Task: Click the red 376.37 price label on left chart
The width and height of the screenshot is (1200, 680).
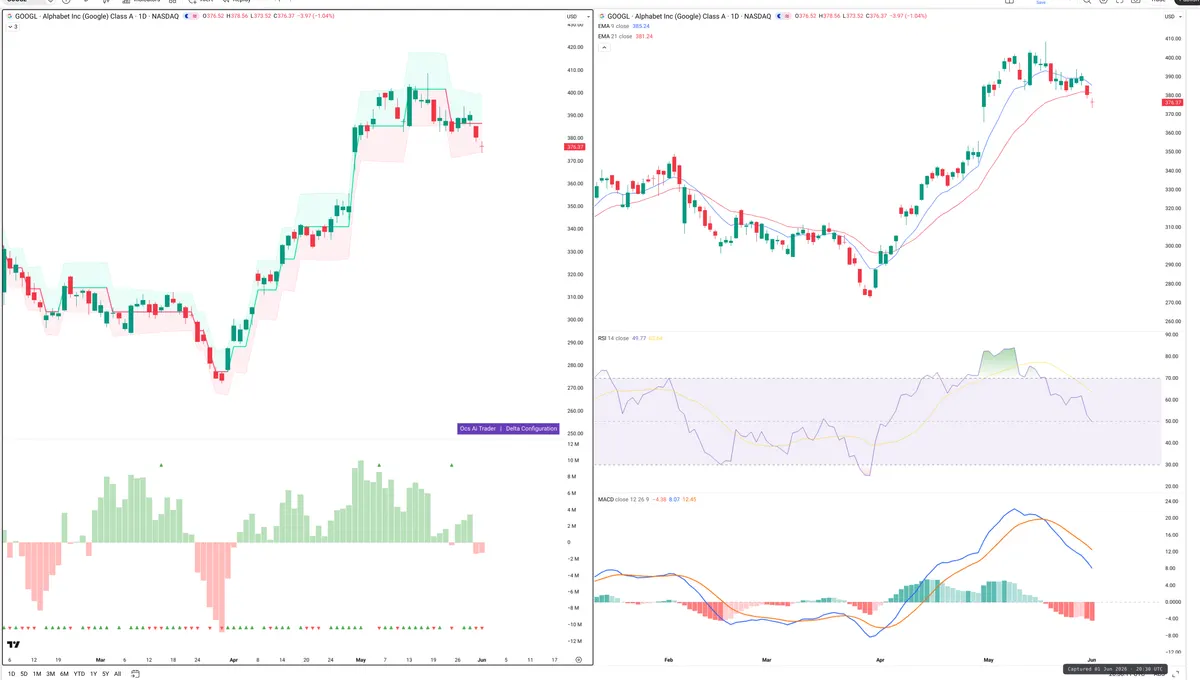Action: pos(574,147)
